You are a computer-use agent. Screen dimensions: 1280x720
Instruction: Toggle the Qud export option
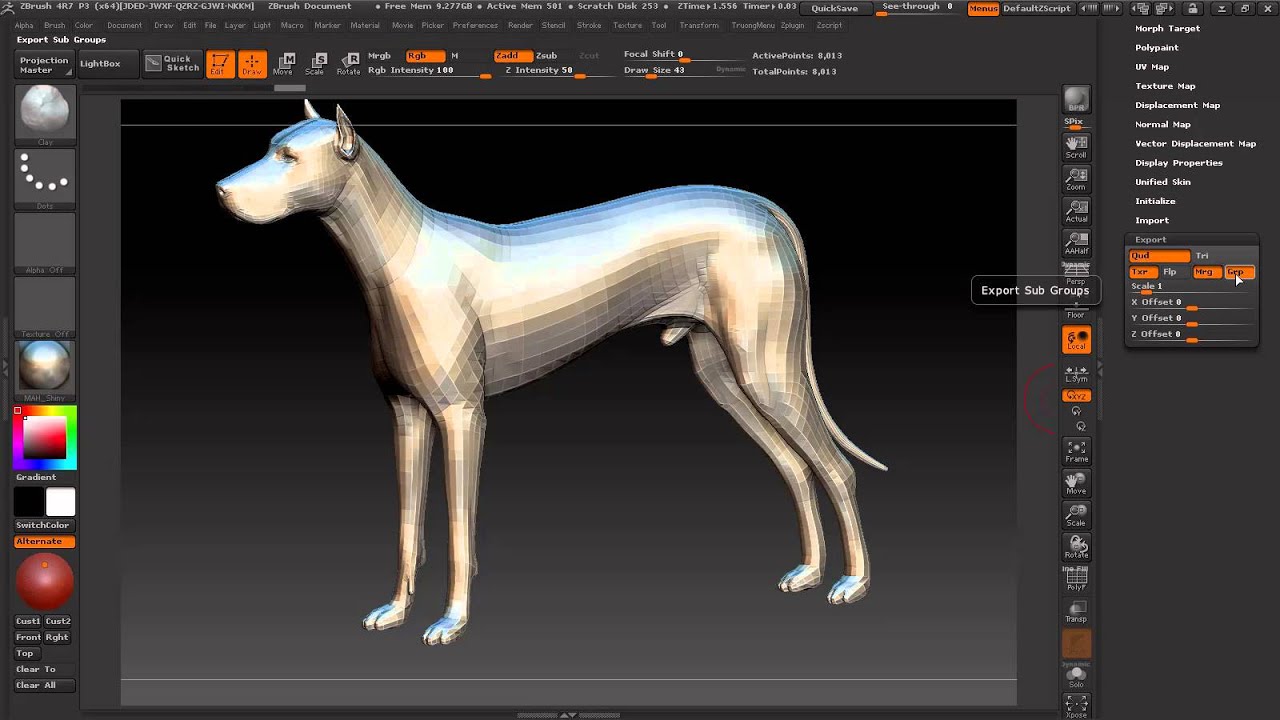point(1160,256)
